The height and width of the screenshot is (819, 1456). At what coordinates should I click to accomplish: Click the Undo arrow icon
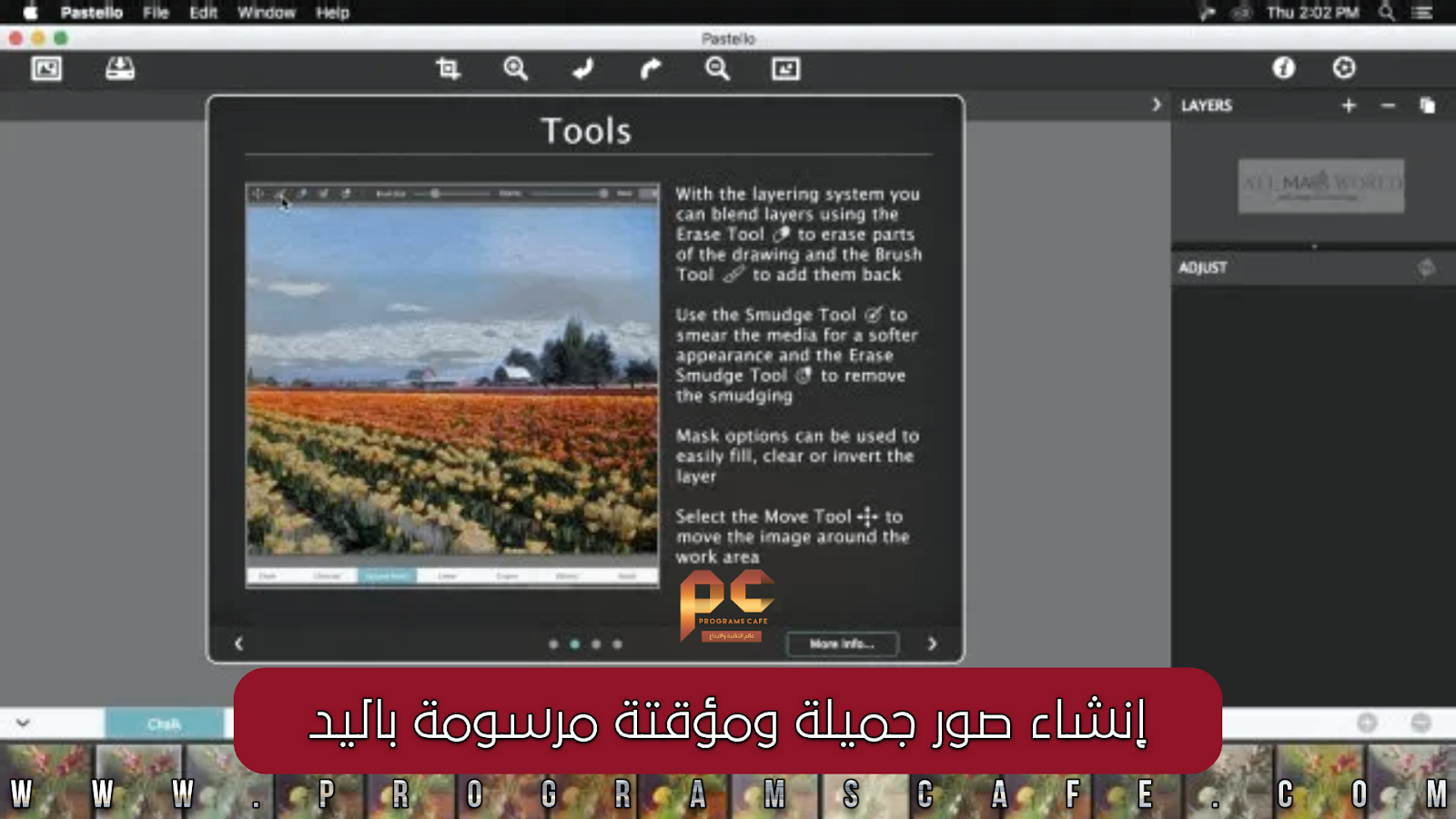pyautogui.click(x=582, y=68)
